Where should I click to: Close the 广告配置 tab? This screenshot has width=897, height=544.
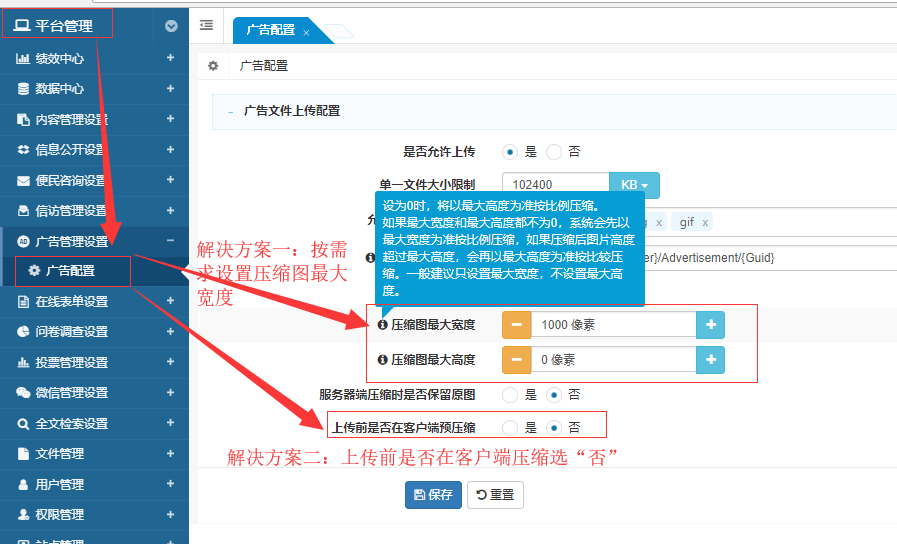(306, 33)
